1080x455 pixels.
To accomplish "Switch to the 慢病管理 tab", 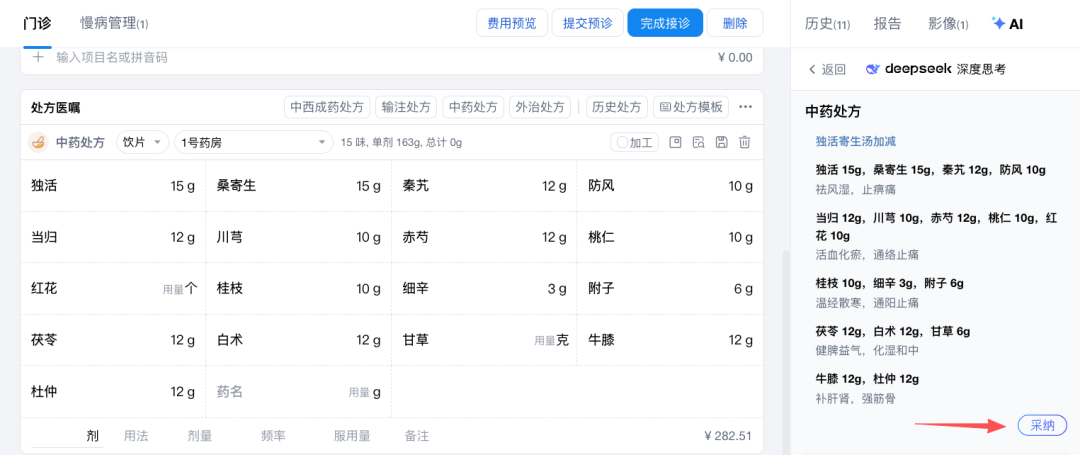I will pyautogui.click(x=114, y=23).
